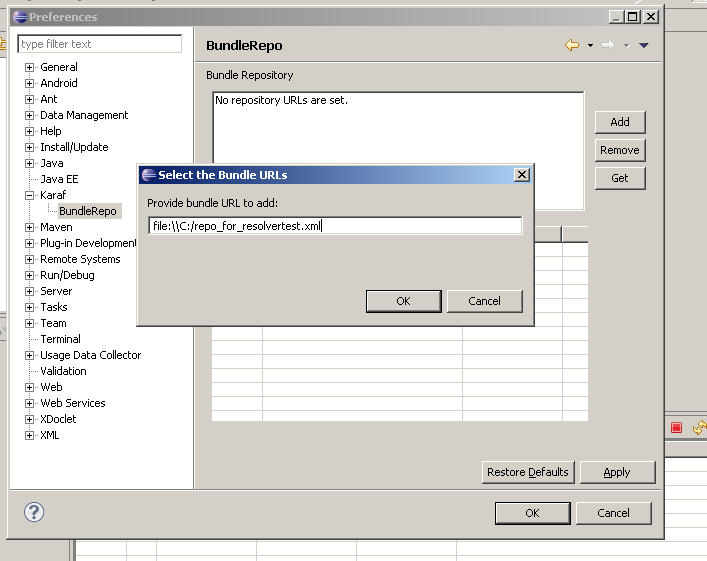The height and width of the screenshot is (561, 707).
Task: Expand the Tasks tree node
Action: [x=29, y=308]
